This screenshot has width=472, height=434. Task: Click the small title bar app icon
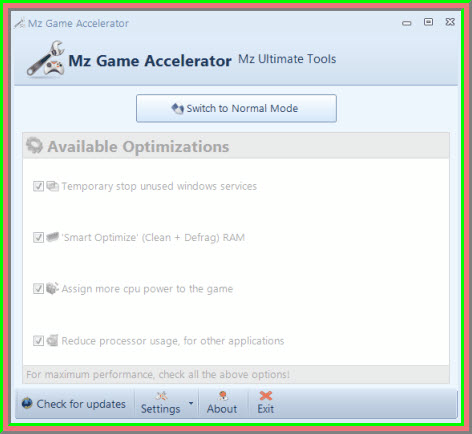20,23
